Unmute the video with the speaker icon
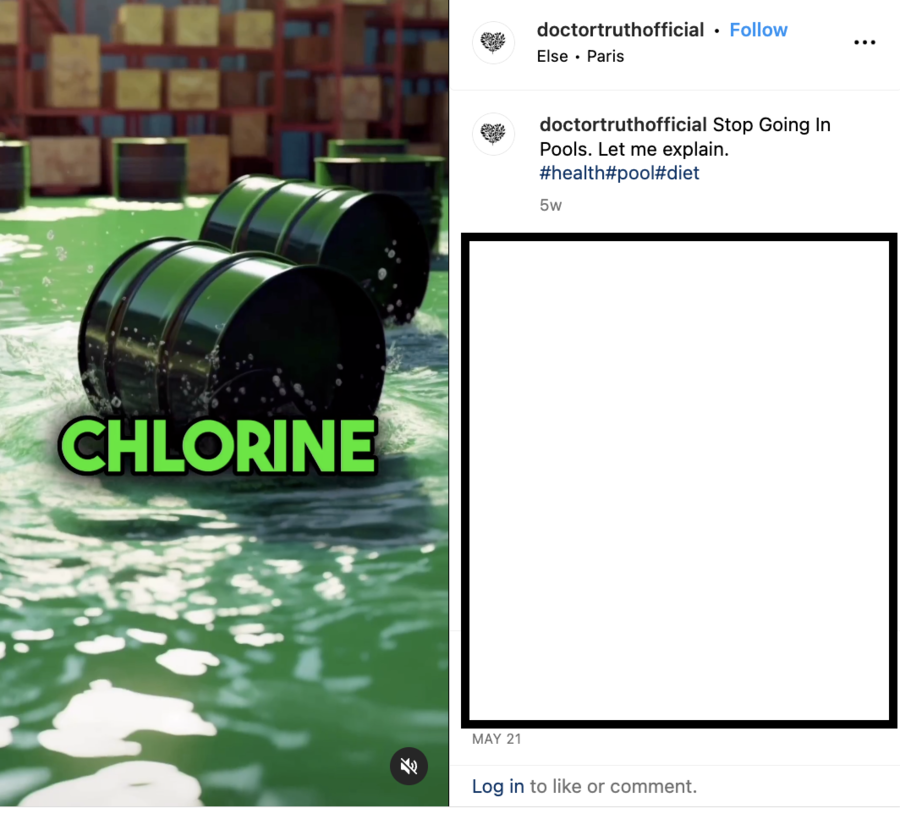 point(409,766)
